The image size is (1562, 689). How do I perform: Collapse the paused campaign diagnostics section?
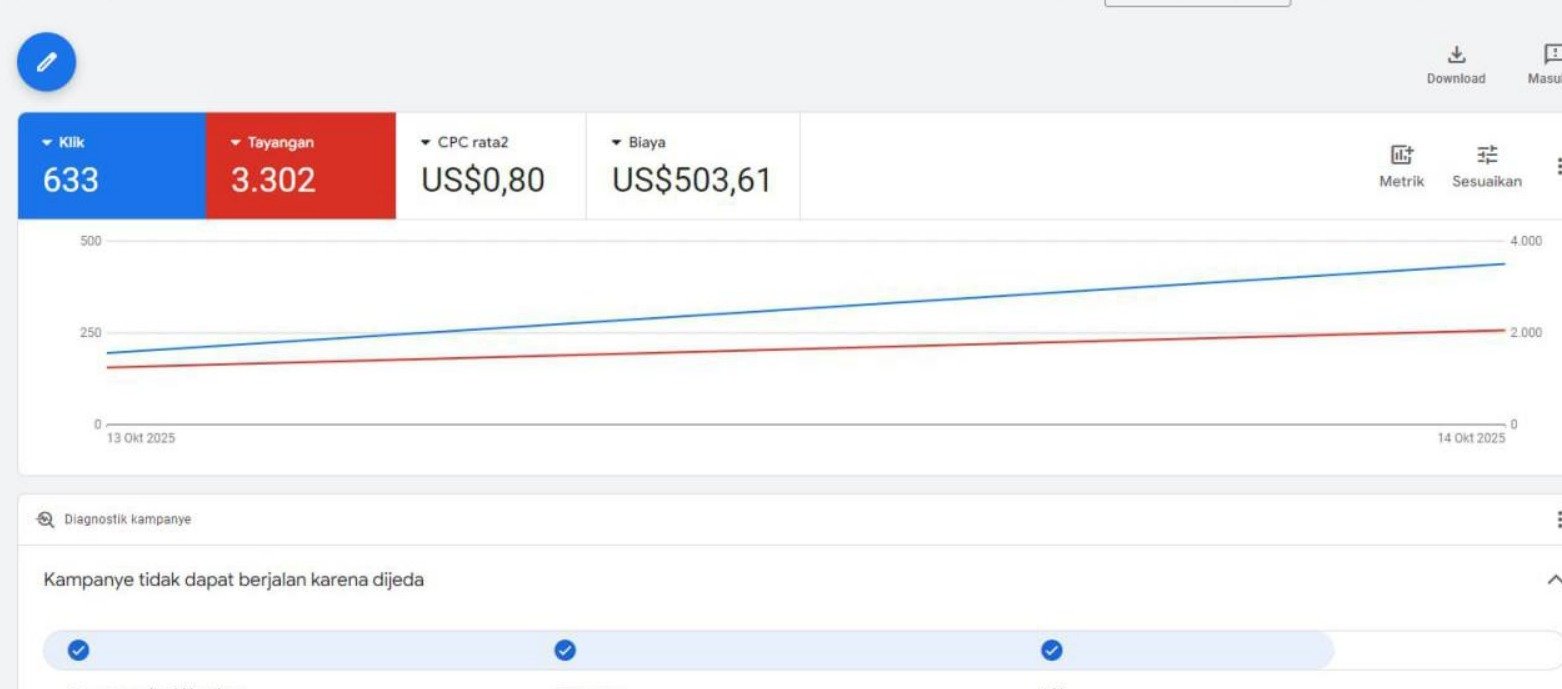1554,580
